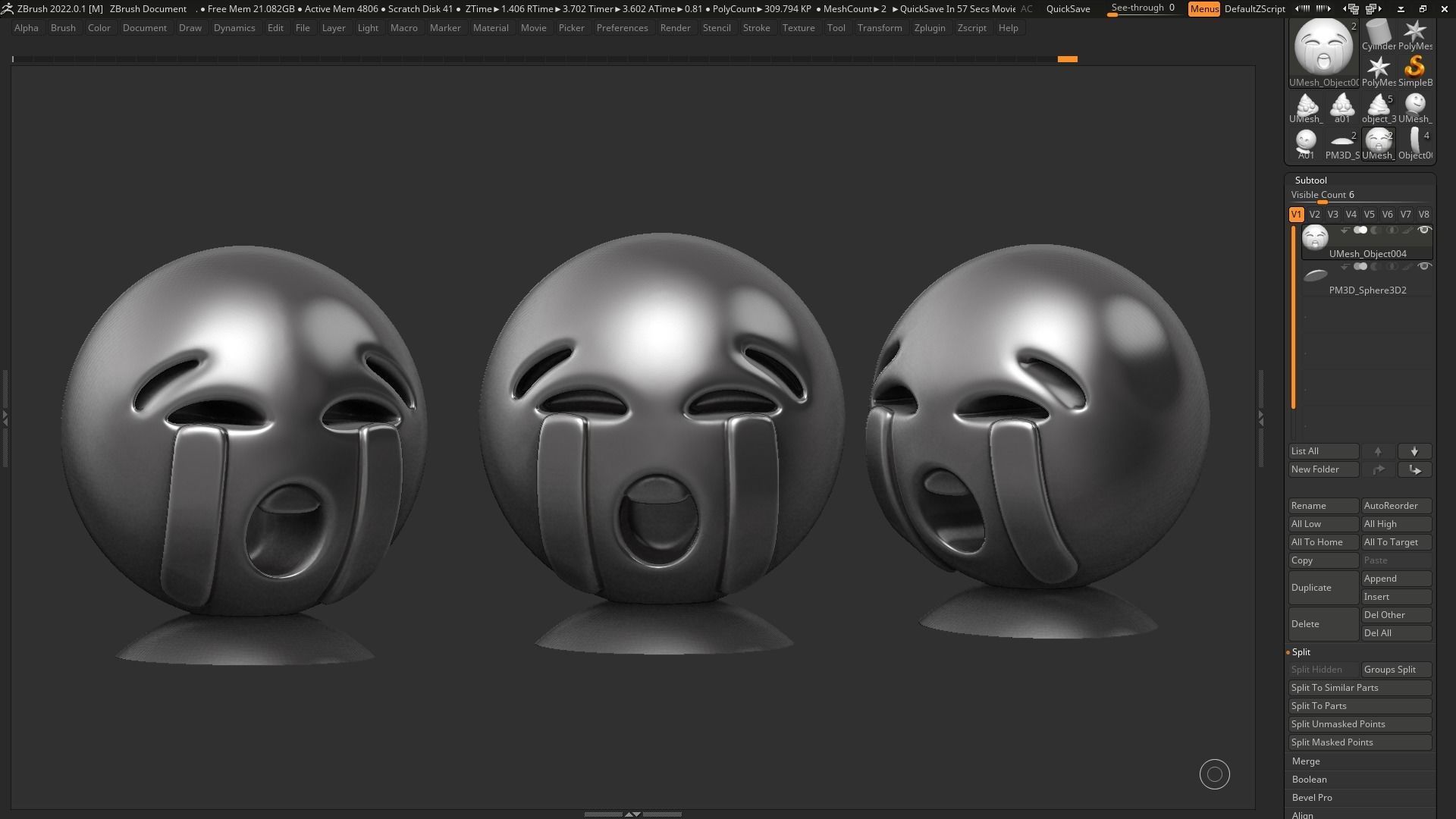Click the large UMesh_Object current tool thumbnail

click(x=1324, y=53)
